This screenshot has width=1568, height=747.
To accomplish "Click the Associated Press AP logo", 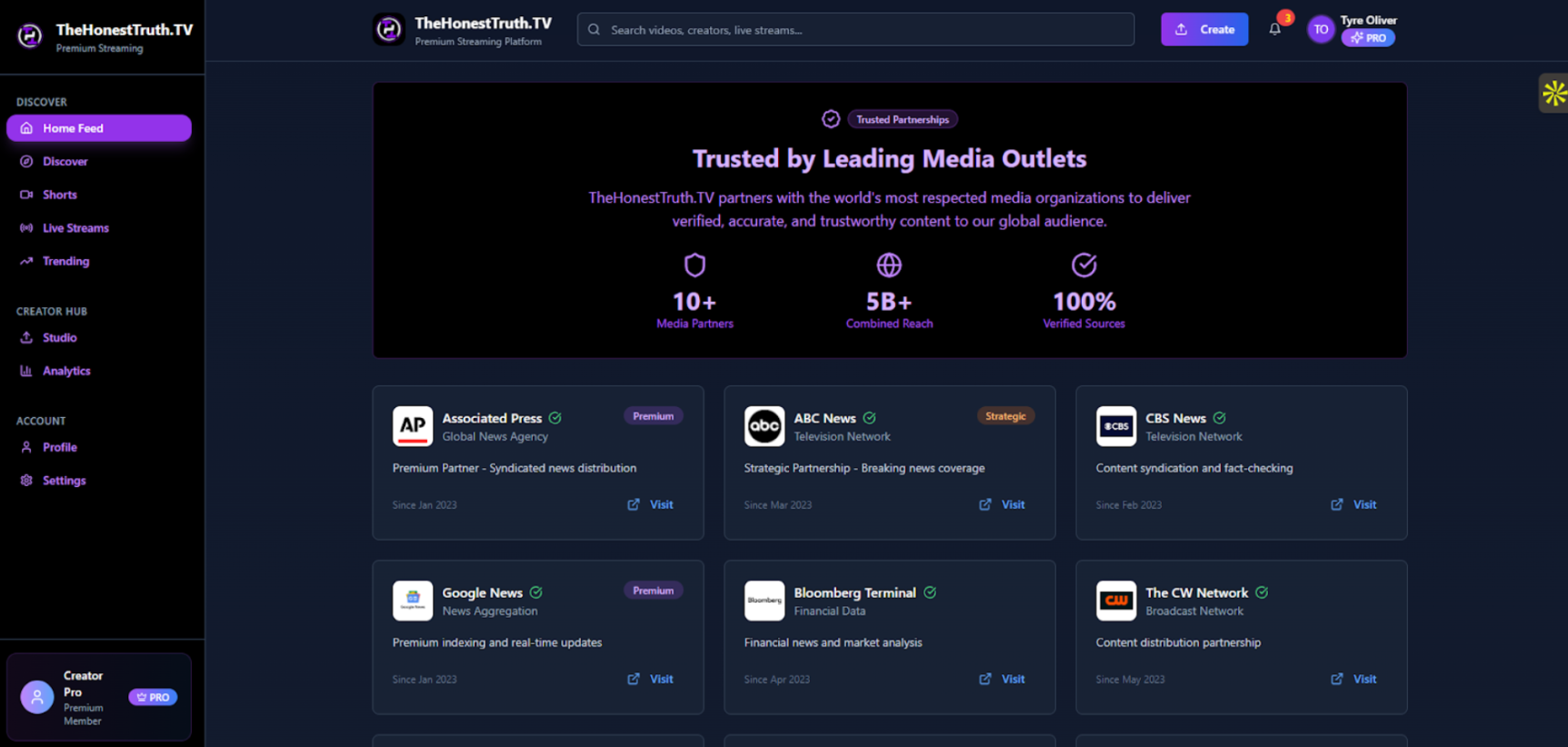I will tap(413, 426).
